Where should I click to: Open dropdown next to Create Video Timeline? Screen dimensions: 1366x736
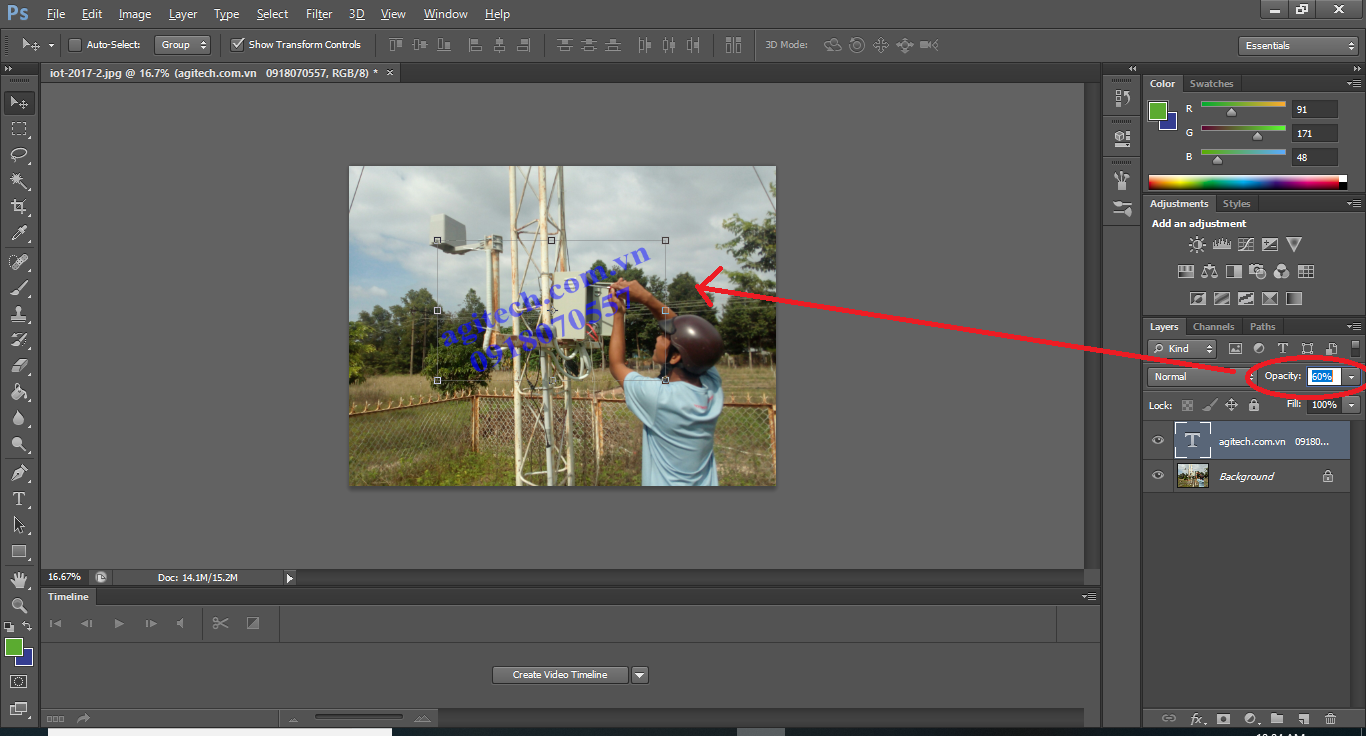[x=640, y=675]
